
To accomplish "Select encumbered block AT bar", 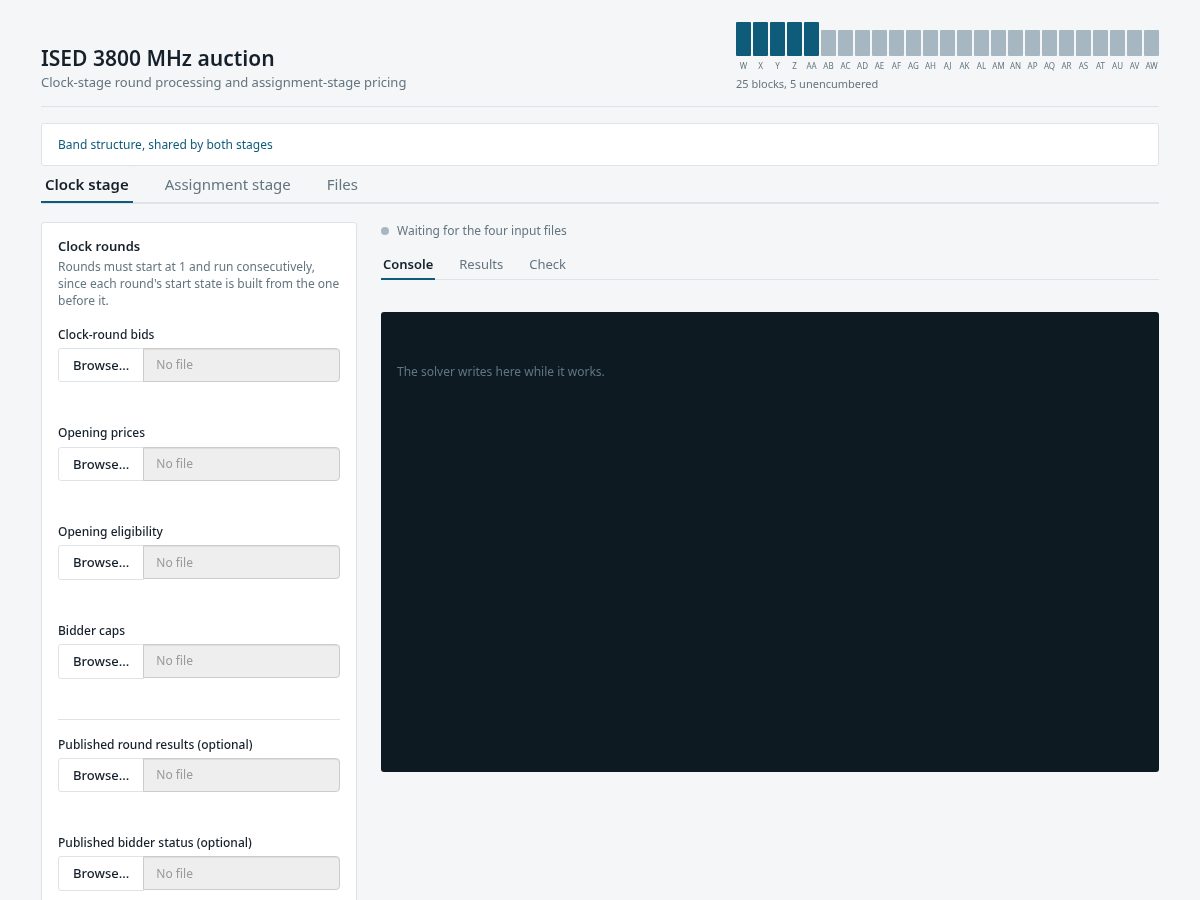I will [1100, 43].
